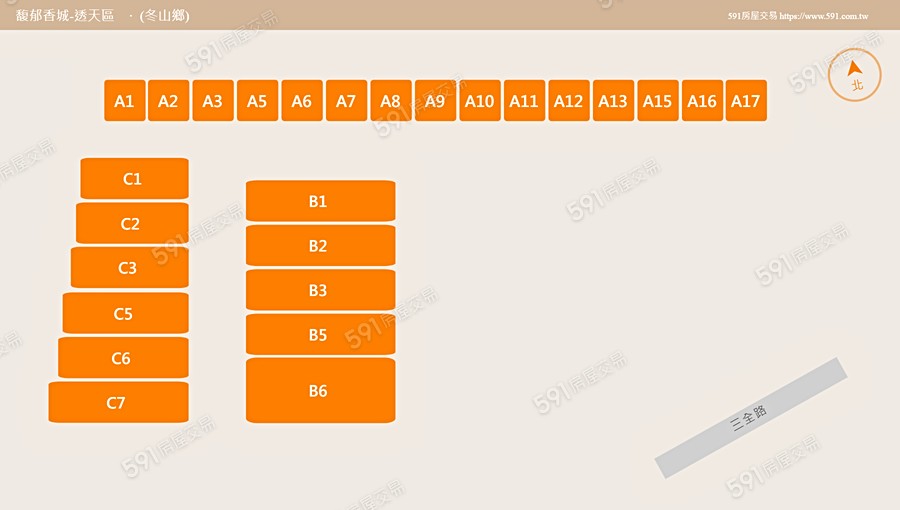Select unit C7 block
This screenshot has height=510, width=900.
pyautogui.click(x=117, y=403)
